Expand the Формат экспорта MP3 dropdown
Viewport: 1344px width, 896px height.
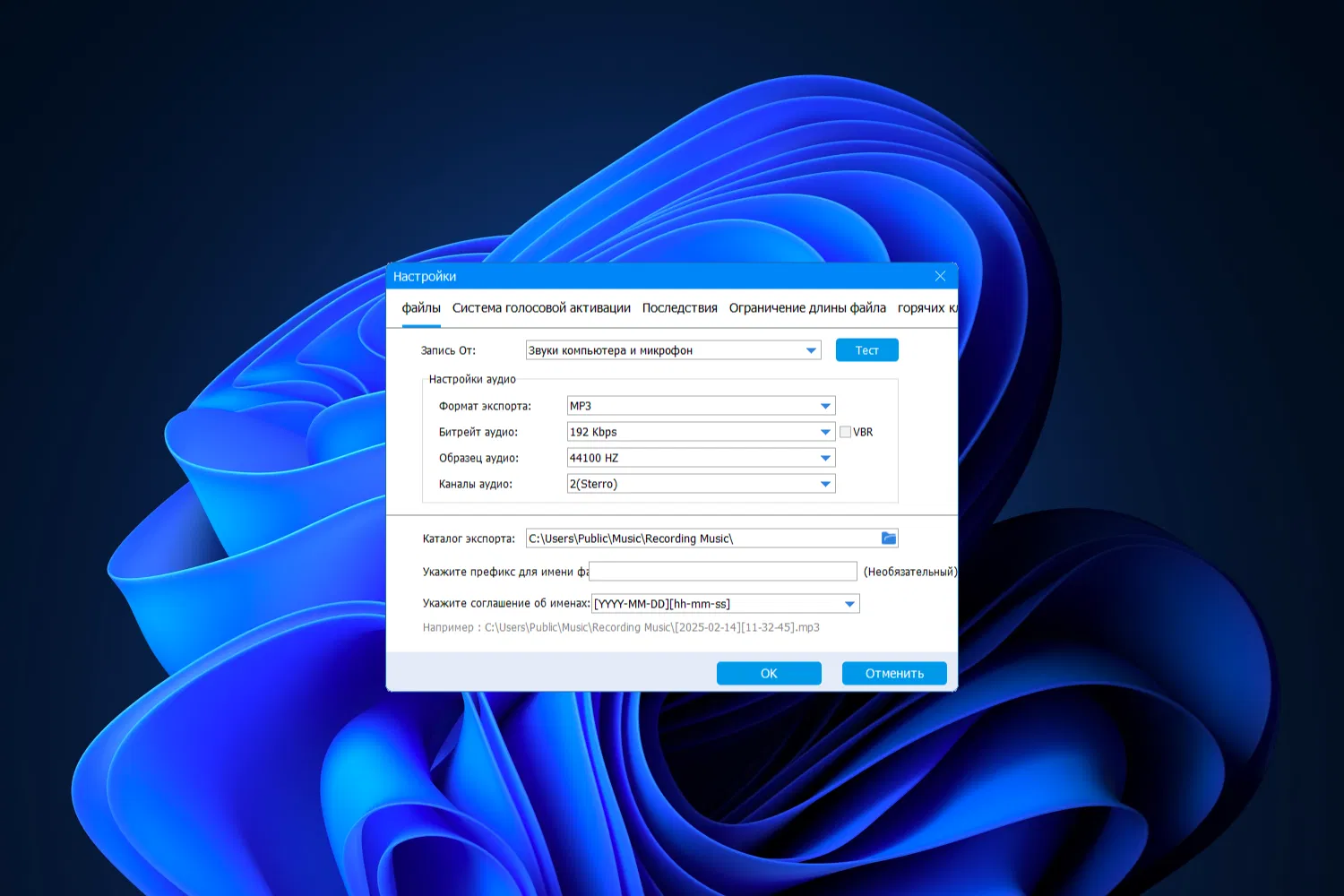coord(702,406)
